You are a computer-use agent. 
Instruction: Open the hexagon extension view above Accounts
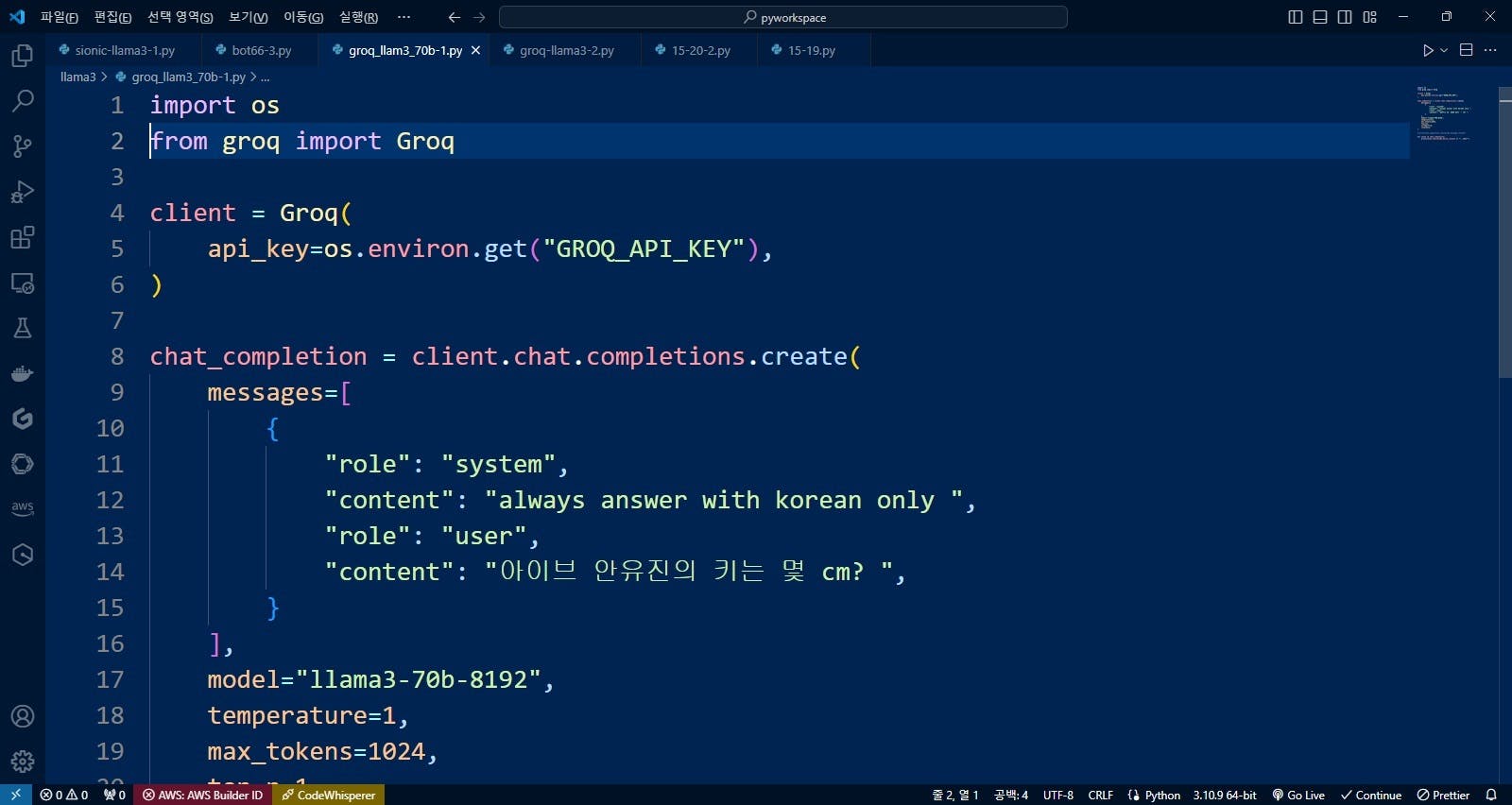click(x=23, y=555)
